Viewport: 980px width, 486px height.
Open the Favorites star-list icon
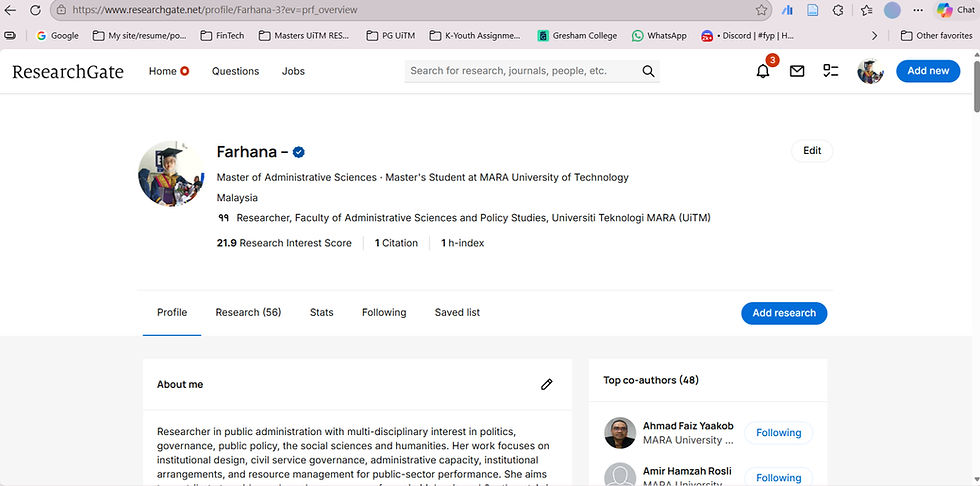pos(866,10)
